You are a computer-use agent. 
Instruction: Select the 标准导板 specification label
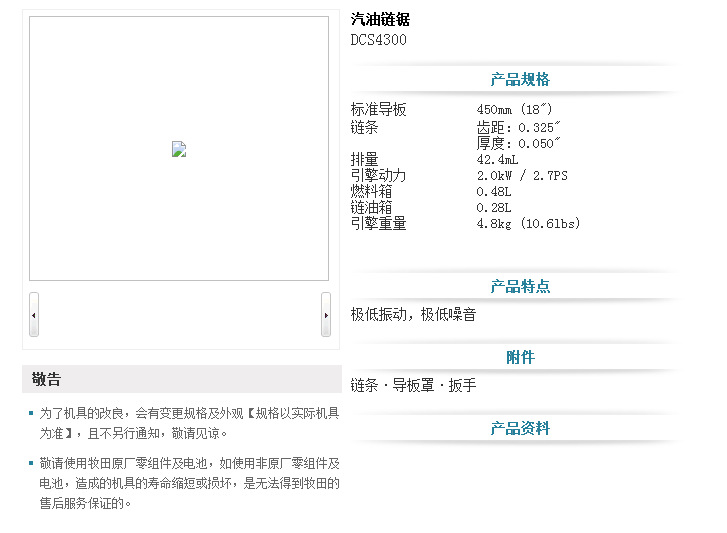pyautogui.click(x=378, y=110)
